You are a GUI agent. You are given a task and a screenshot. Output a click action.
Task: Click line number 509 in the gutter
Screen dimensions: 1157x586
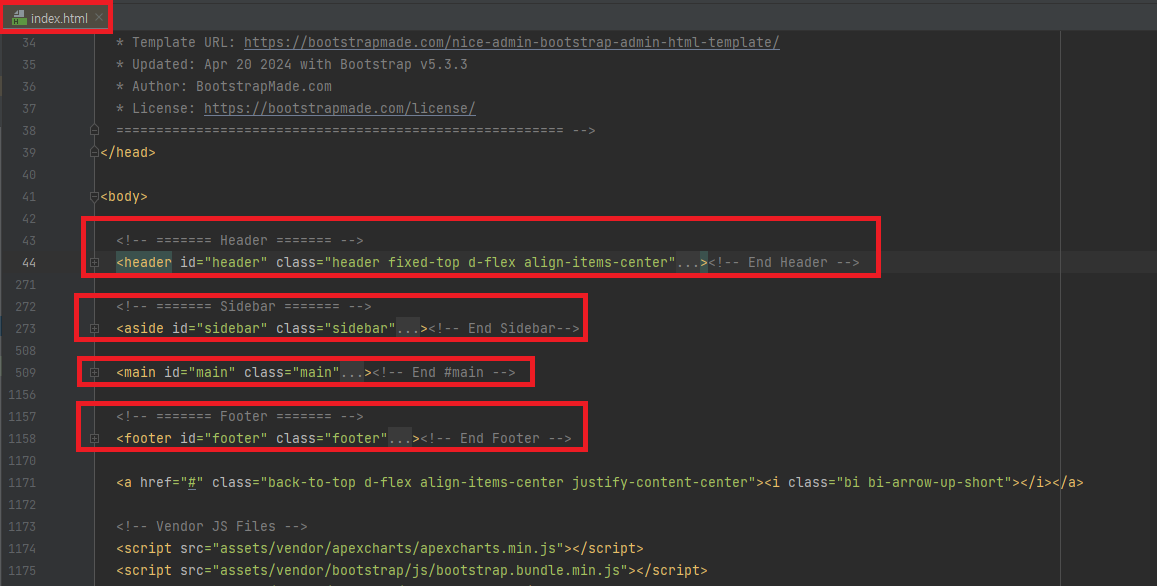[x=25, y=373]
